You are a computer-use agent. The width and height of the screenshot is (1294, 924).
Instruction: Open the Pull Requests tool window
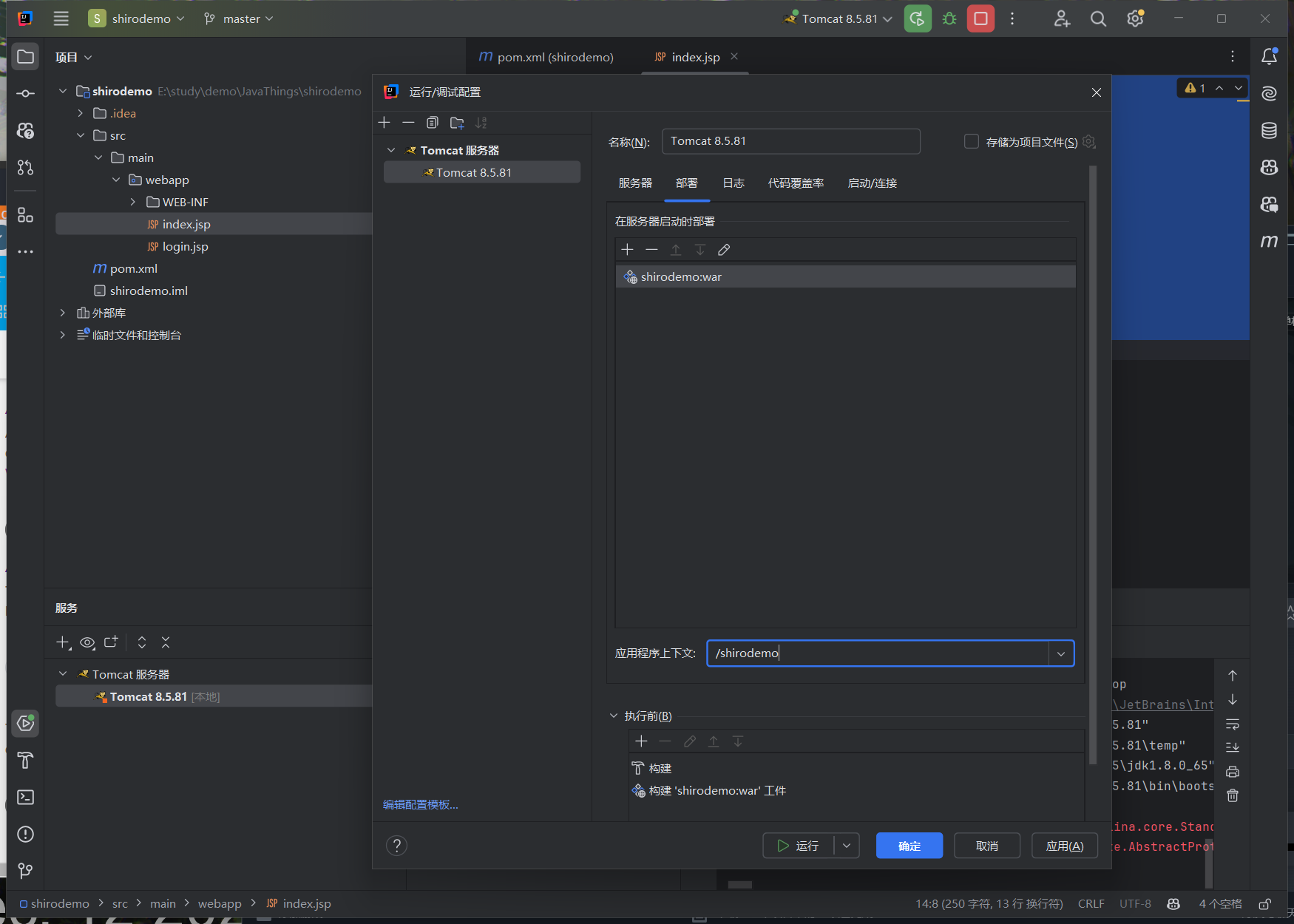coord(26,167)
